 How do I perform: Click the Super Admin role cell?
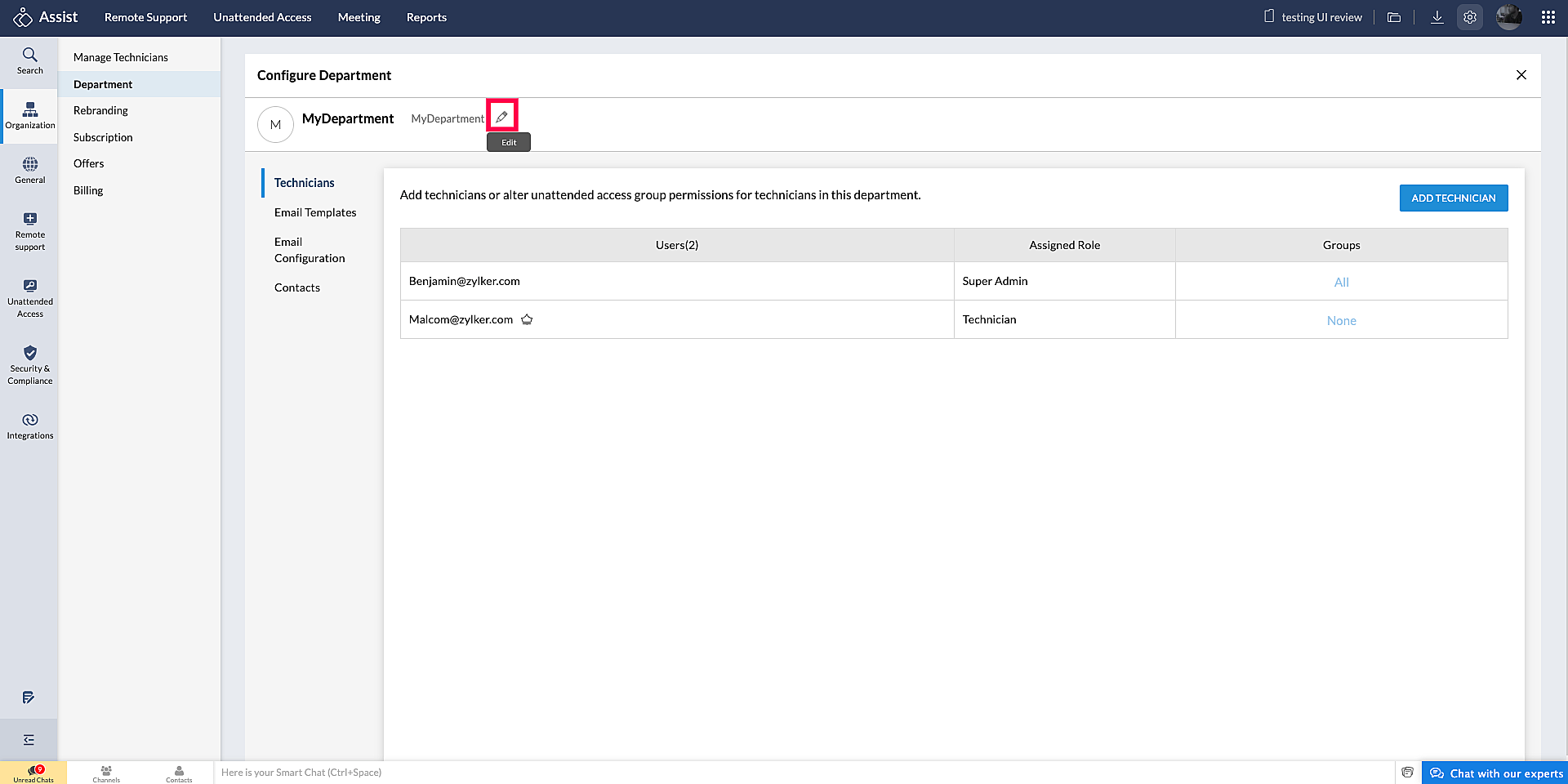pyautogui.click(x=1065, y=281)
